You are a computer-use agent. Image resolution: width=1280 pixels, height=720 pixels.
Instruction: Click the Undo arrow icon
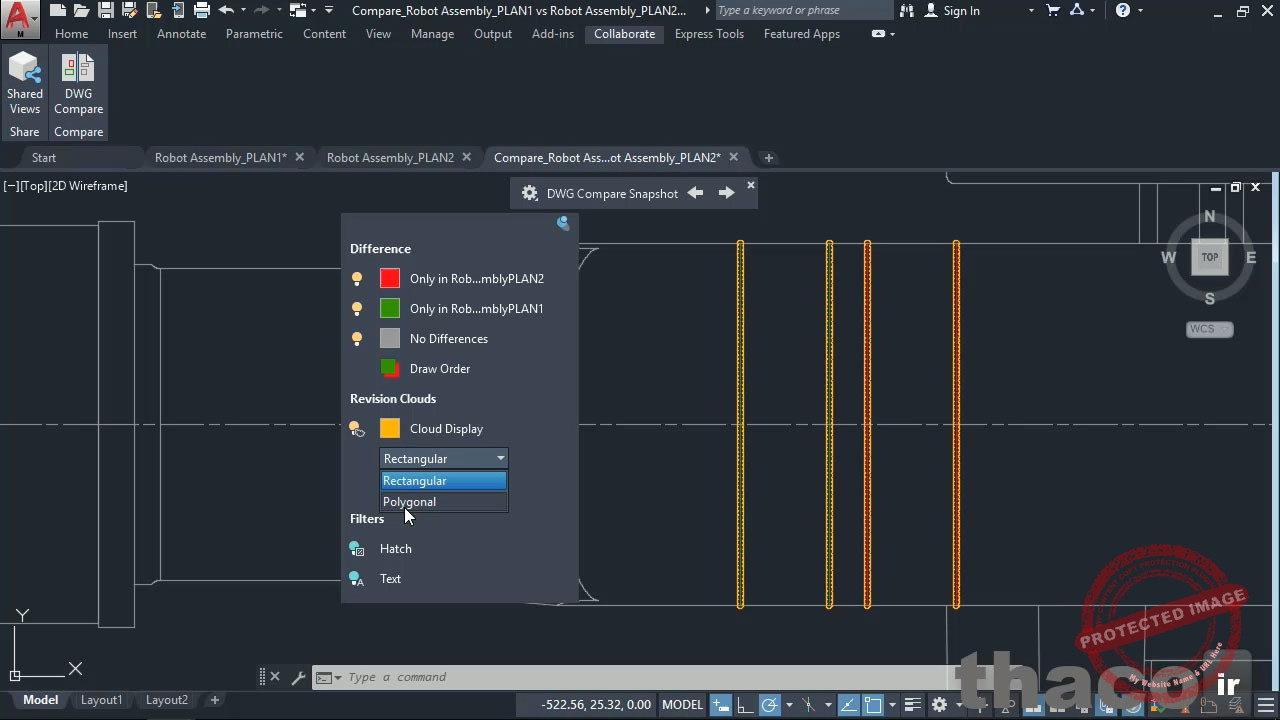[x=226, y=10]
